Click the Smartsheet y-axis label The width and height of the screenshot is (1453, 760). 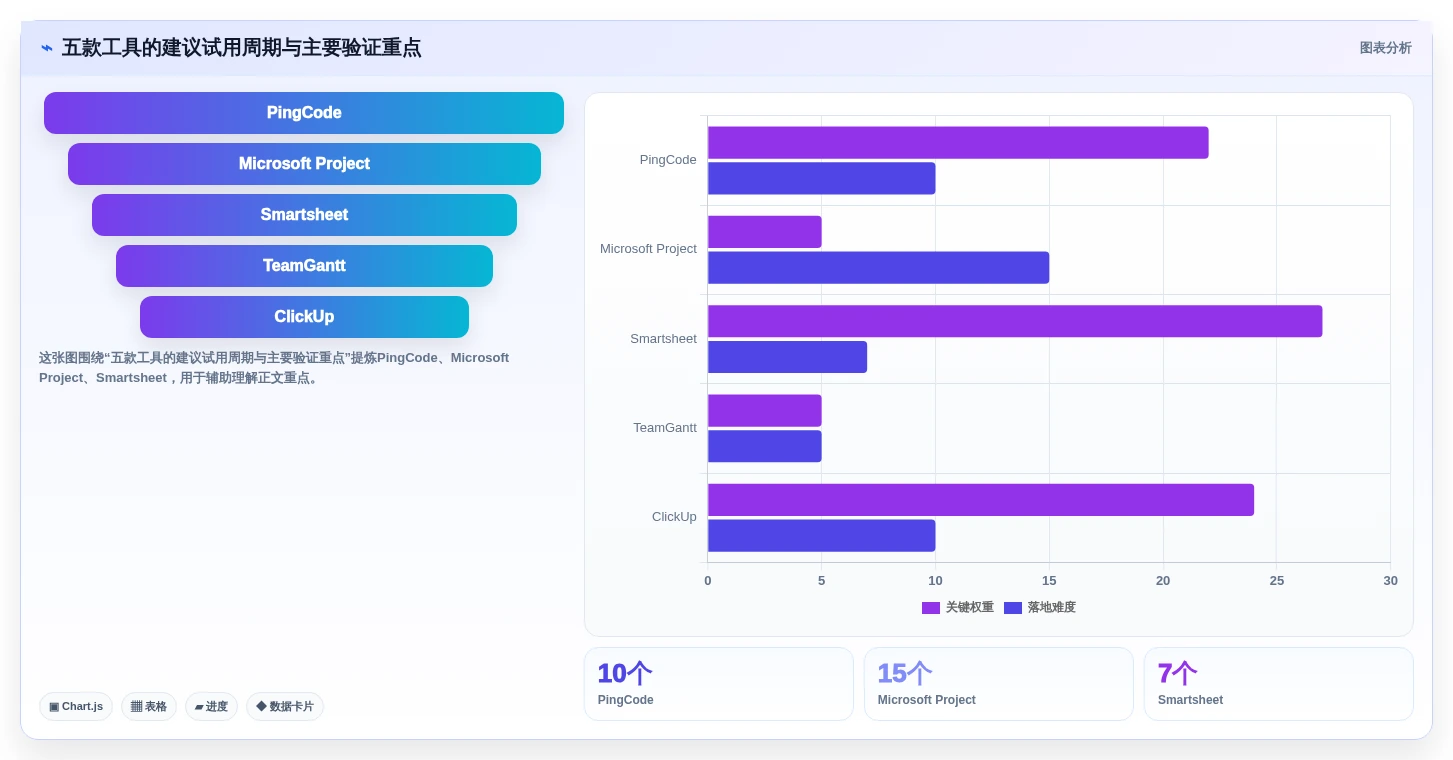(x=663, y=339)
